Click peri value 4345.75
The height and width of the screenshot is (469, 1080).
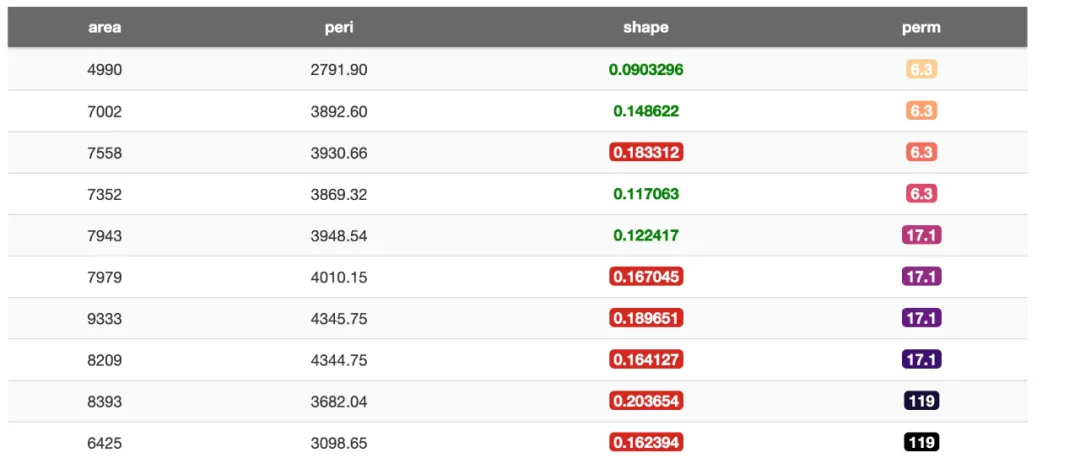coord(339,319)
